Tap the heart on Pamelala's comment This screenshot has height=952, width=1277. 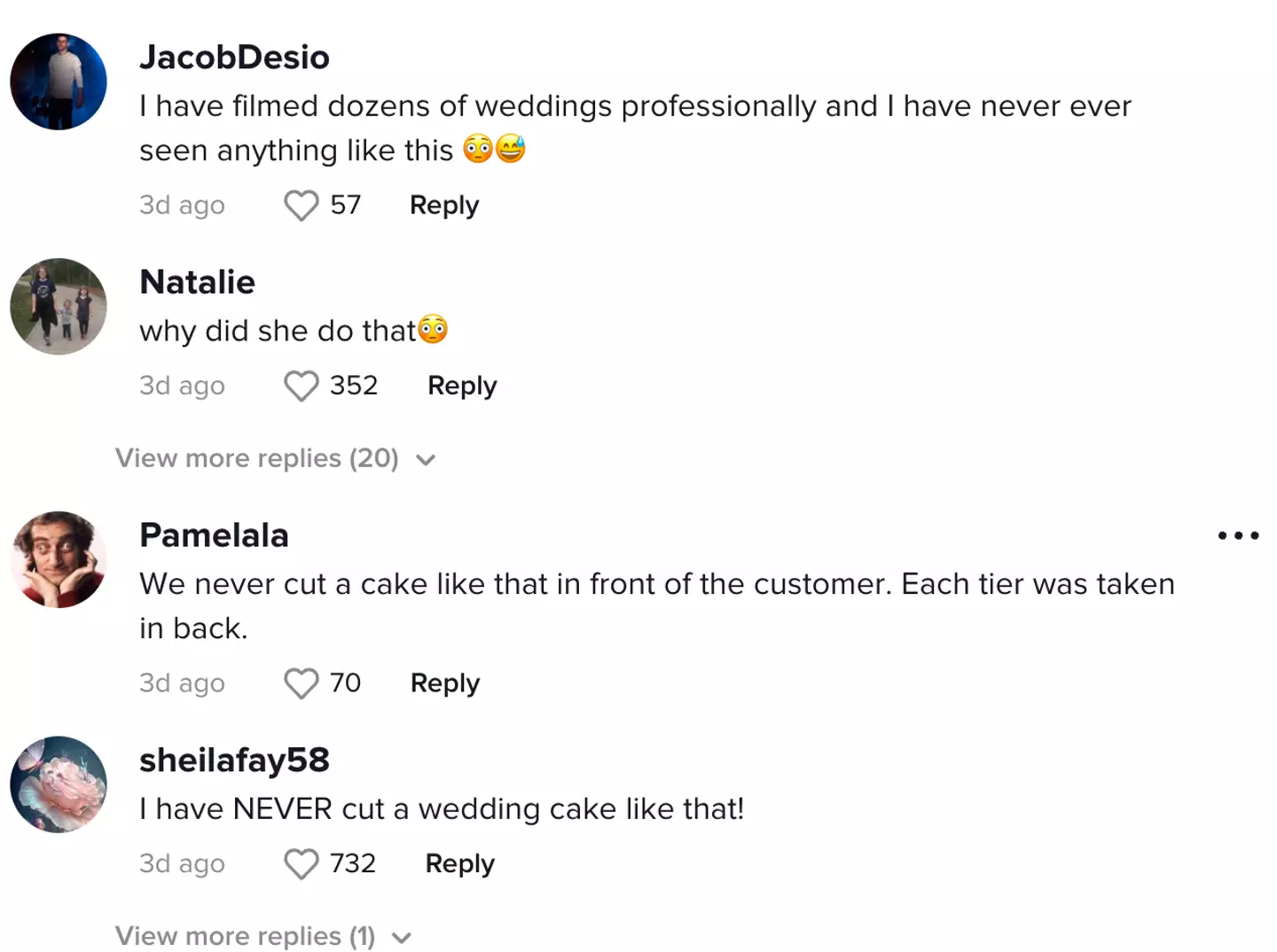[301, 683]
